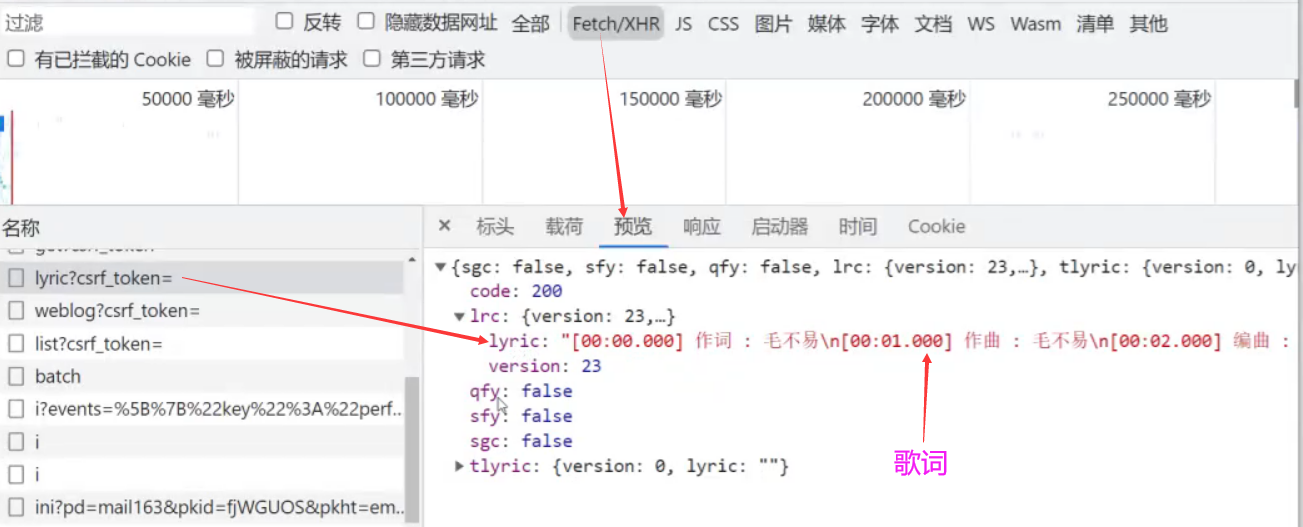Select the i?events=%5B%7B%22key request

[x=202, y=409]
